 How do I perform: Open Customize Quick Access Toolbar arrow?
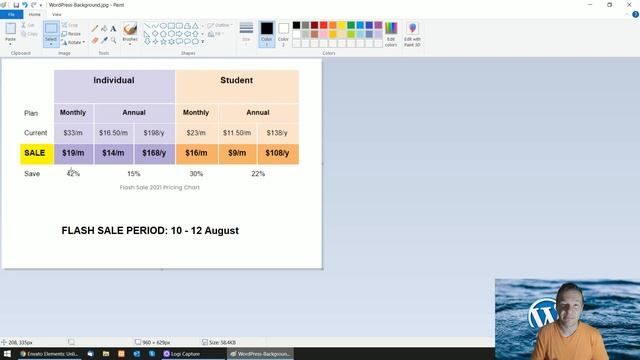point(41,5)
